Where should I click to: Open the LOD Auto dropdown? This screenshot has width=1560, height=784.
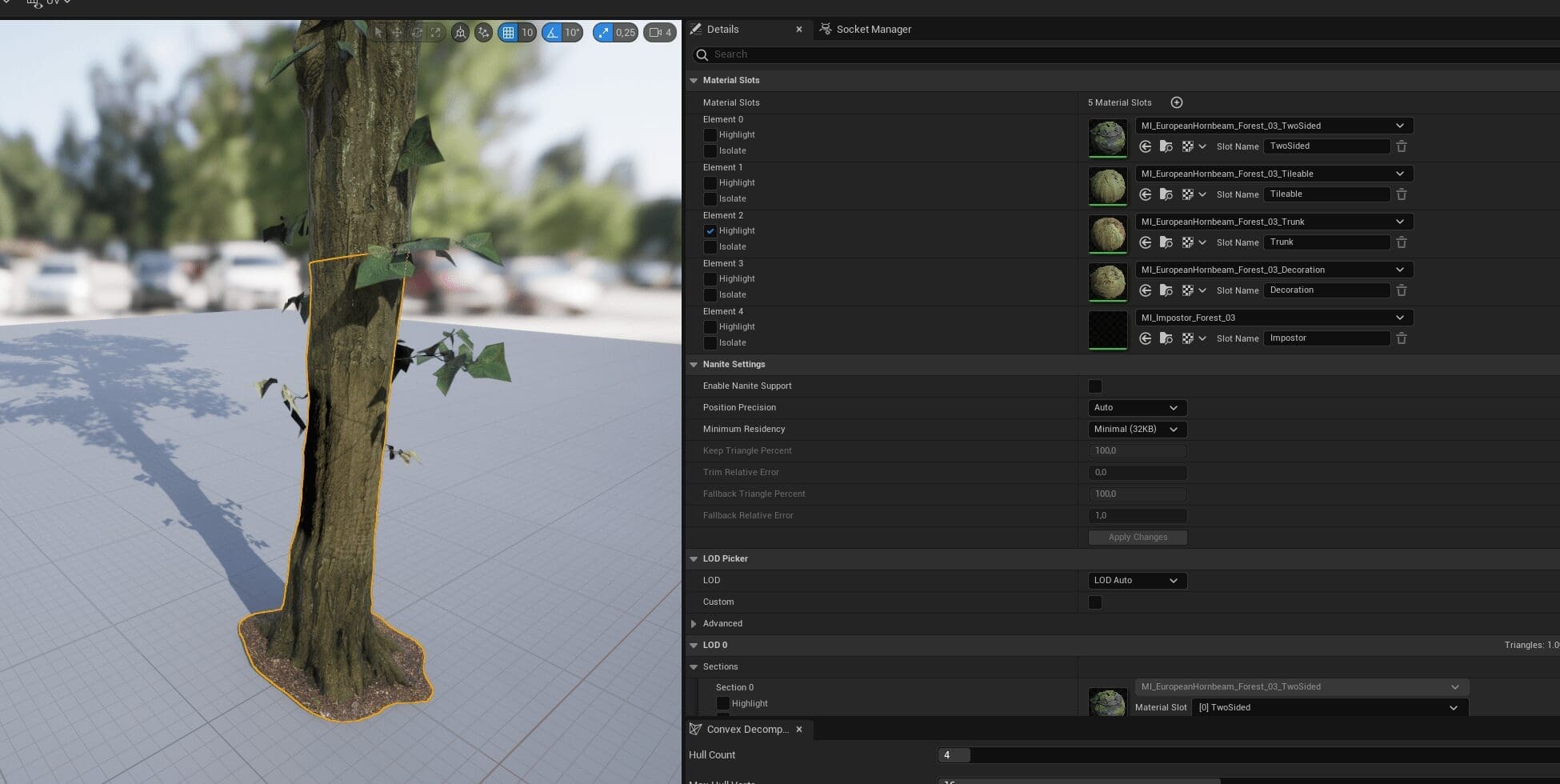(x=1136, y=581)
